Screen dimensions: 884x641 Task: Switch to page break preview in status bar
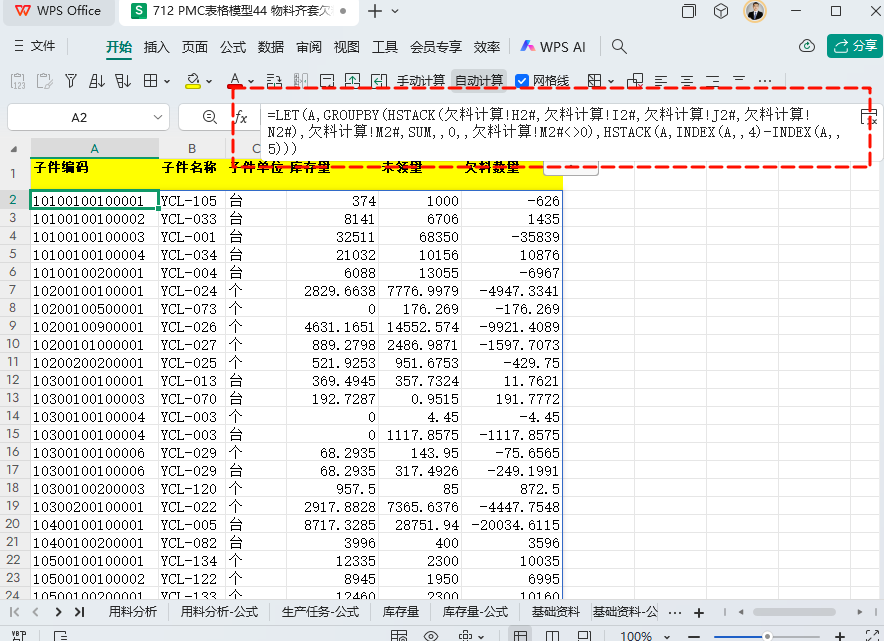tap(584, 635)
